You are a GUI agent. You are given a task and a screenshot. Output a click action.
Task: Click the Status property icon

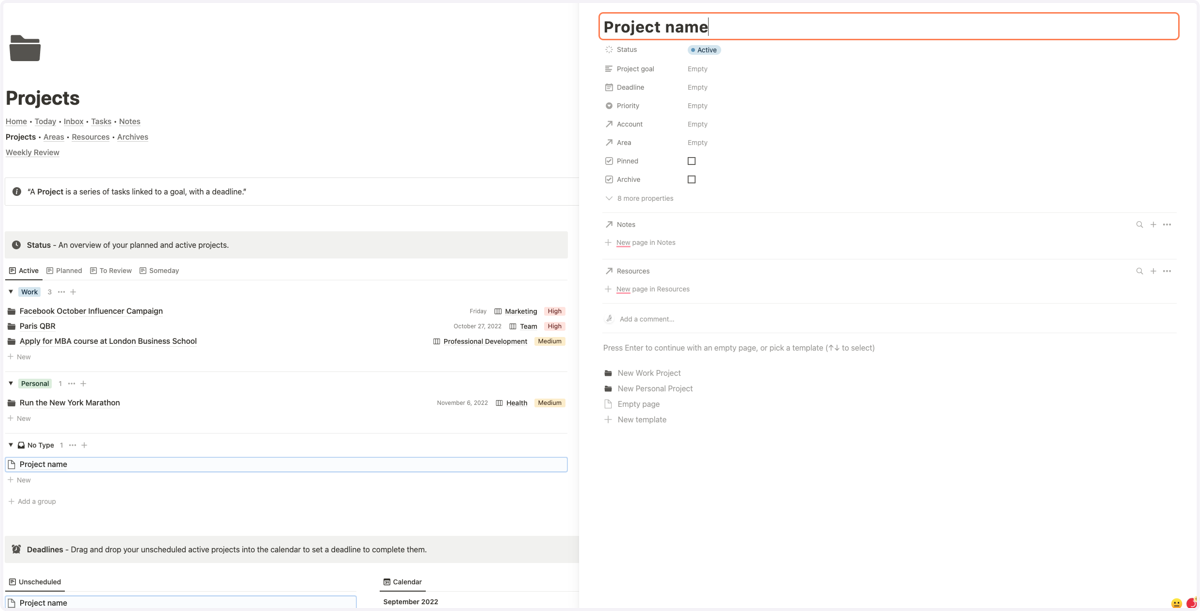(609, 50)
